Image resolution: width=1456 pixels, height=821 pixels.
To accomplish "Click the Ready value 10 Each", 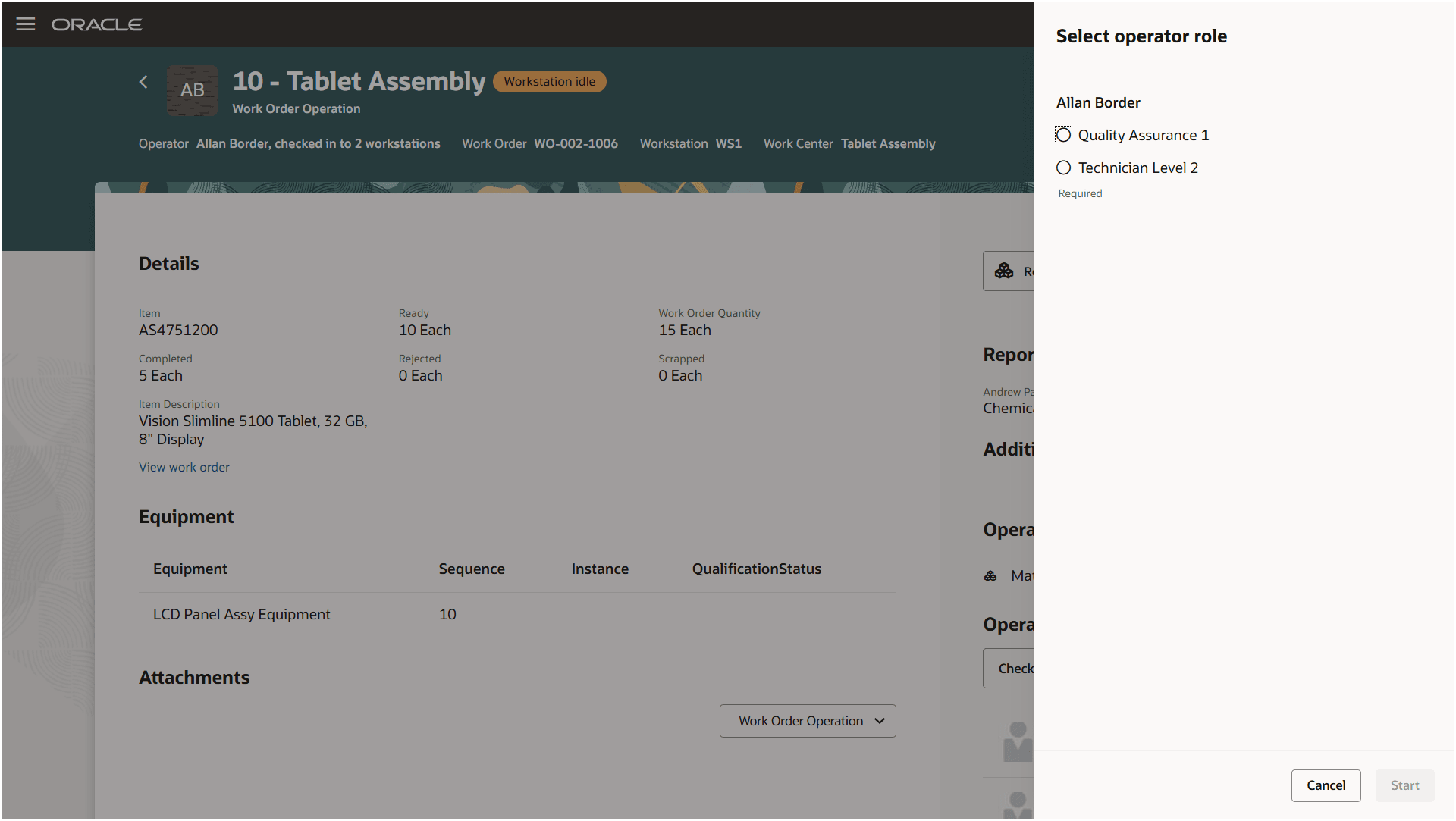I will coord(425,331).
